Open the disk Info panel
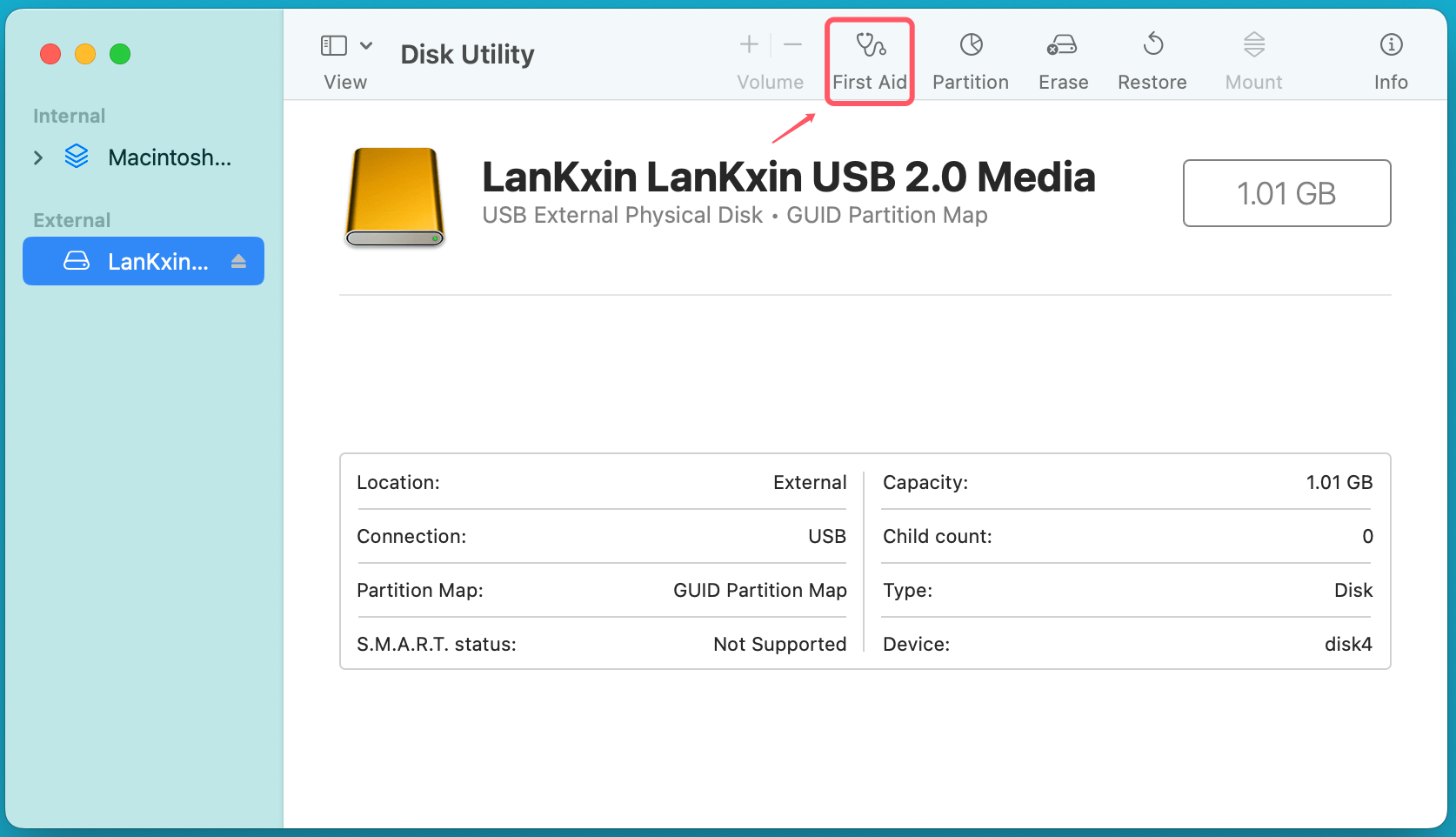 click(1390, 60)
